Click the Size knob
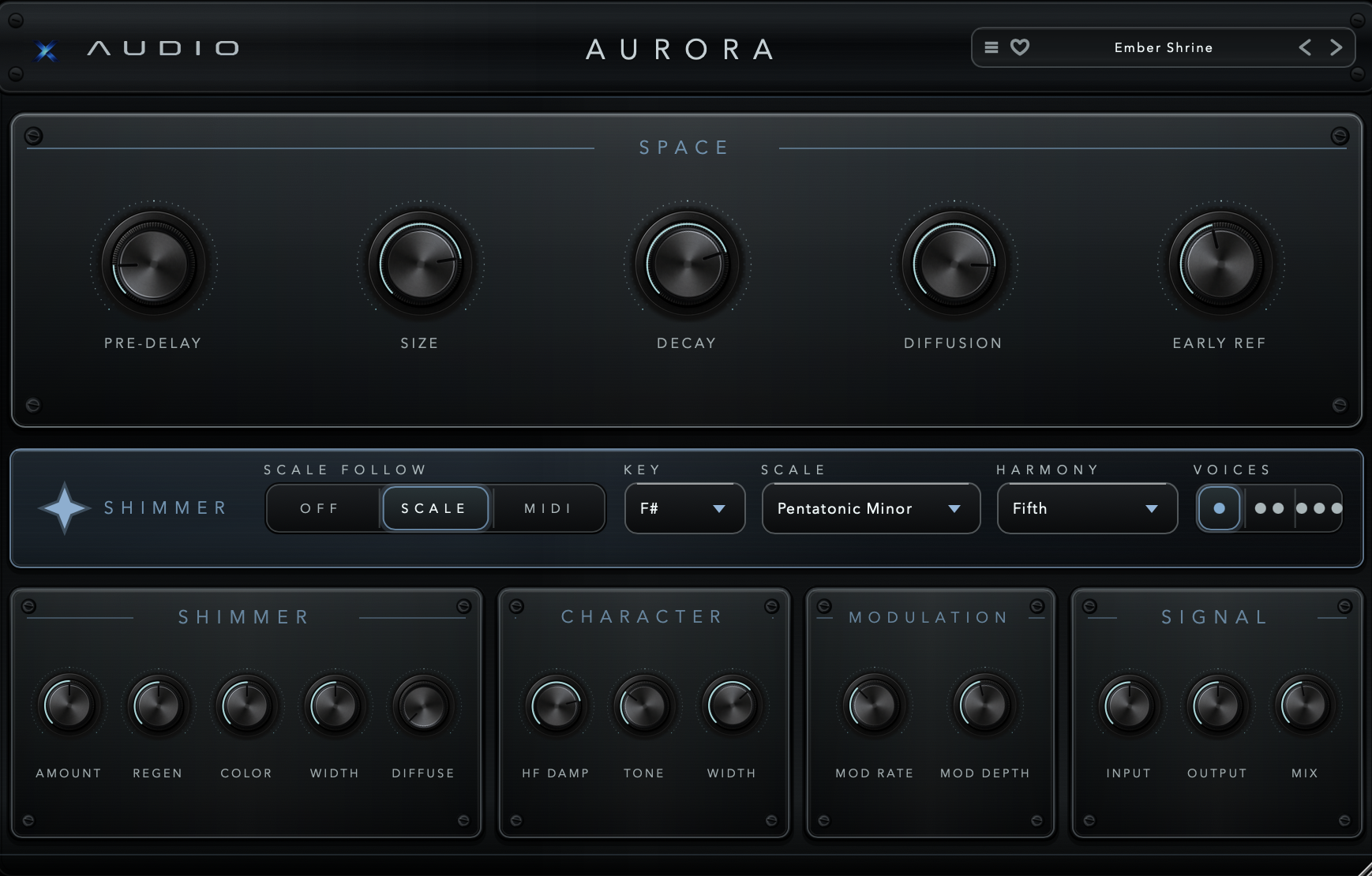 click(x=420, y=264)
